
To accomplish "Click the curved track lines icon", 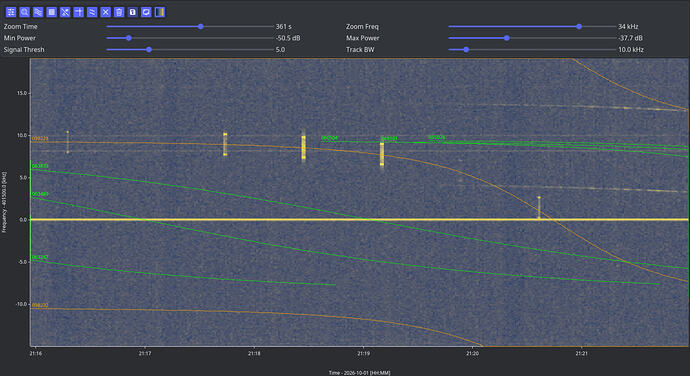I will [92, 12].
